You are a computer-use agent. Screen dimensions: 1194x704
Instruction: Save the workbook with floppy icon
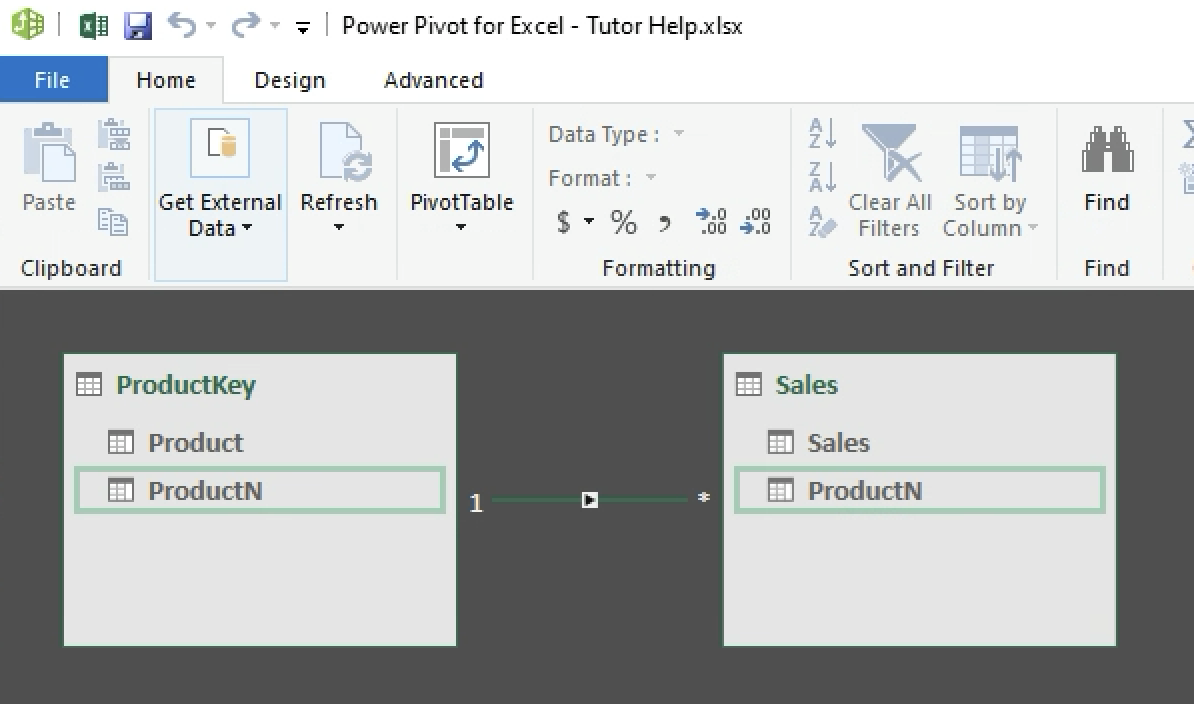(x=138, y=26)
